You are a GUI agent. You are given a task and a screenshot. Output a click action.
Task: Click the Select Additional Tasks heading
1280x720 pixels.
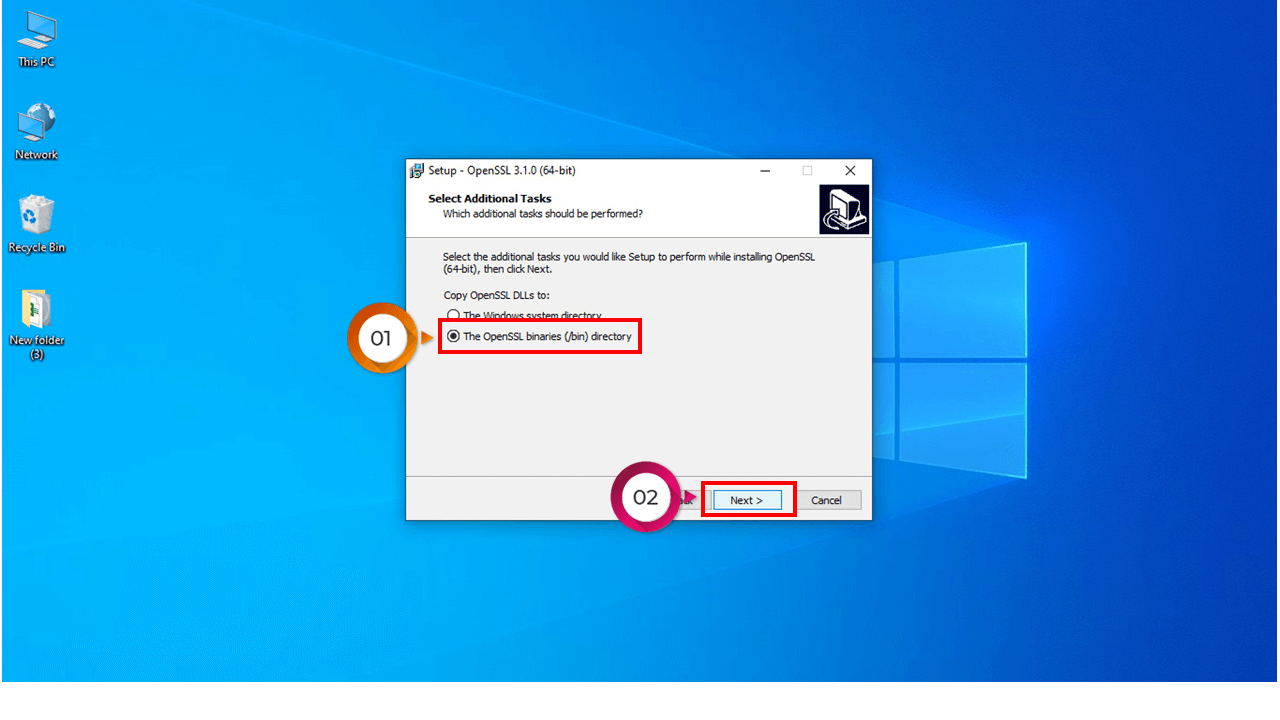[489, 199]
